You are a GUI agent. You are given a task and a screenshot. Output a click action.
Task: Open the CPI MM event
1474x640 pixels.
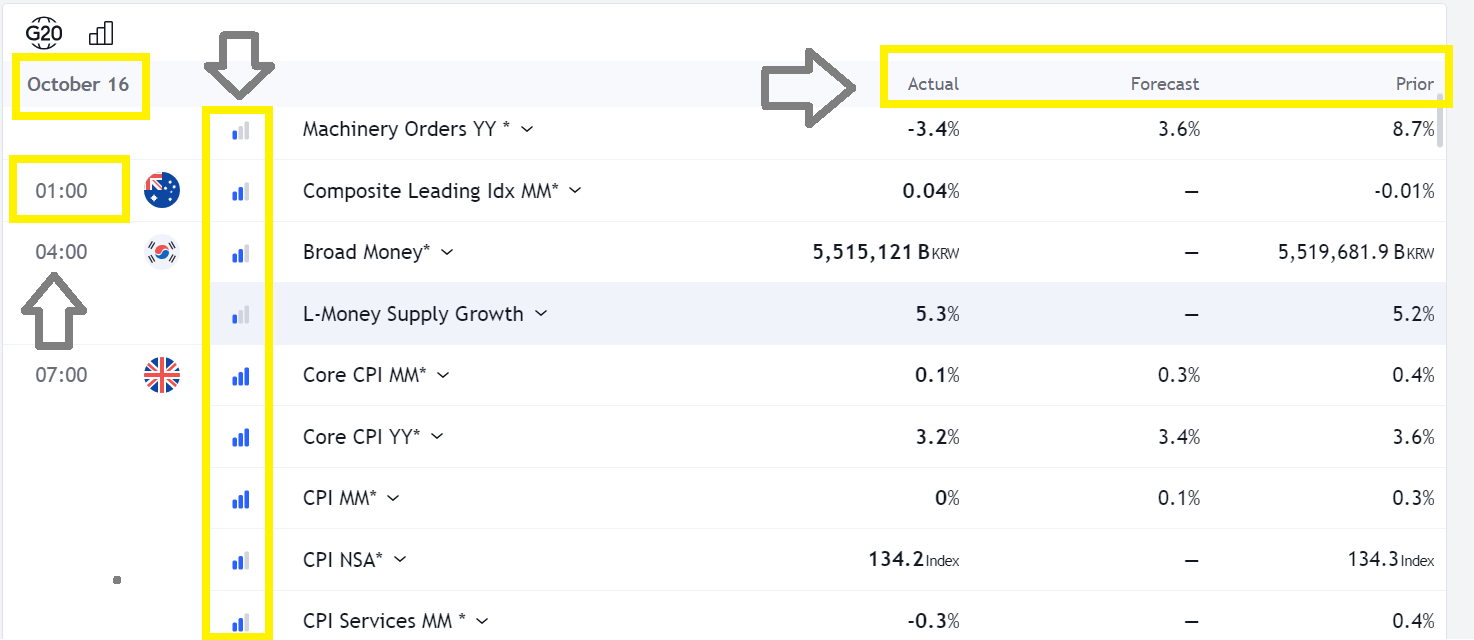(x=339, y=498)
